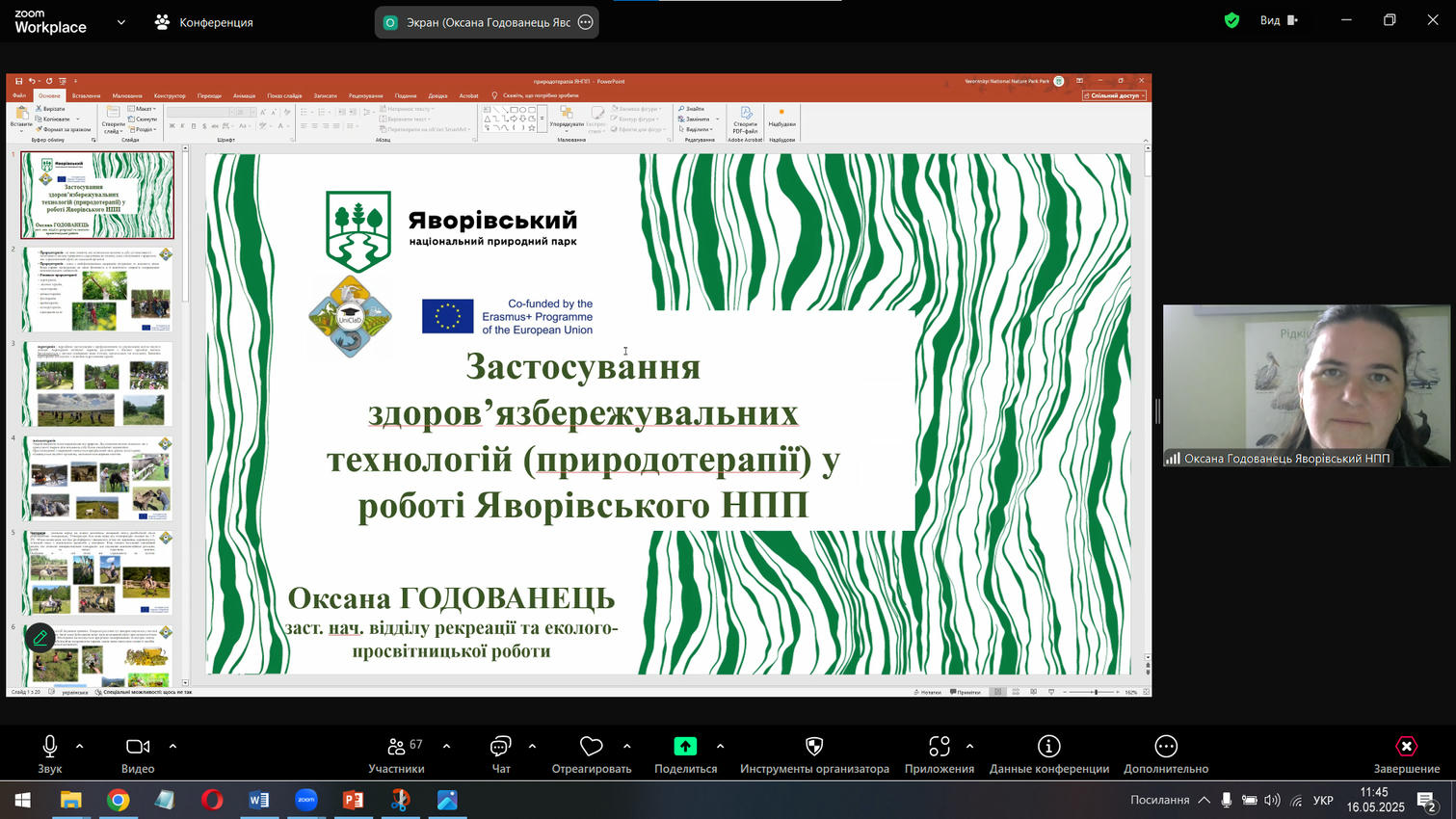Switch to the Анімація ribbon tab
The image size is (1456, 819).
244,95
